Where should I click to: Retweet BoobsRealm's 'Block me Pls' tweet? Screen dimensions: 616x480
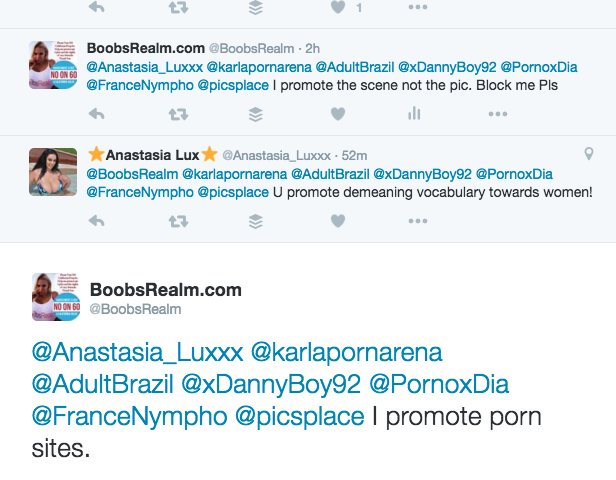tap(178, 114)
